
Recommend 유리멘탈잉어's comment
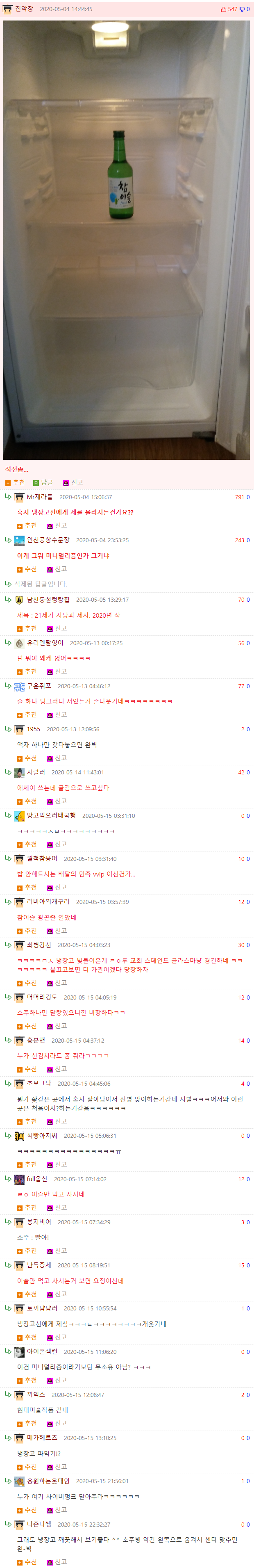click(27, 671)
